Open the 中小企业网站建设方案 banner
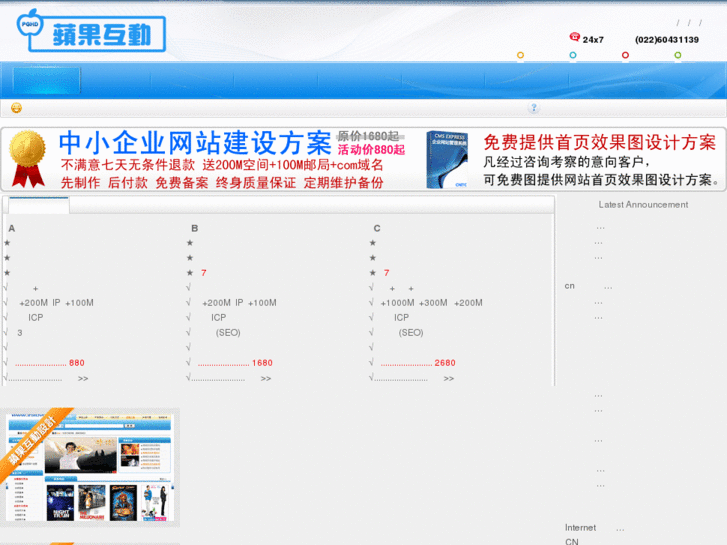This screenshot has width=727, height=545. coord(195,143)
